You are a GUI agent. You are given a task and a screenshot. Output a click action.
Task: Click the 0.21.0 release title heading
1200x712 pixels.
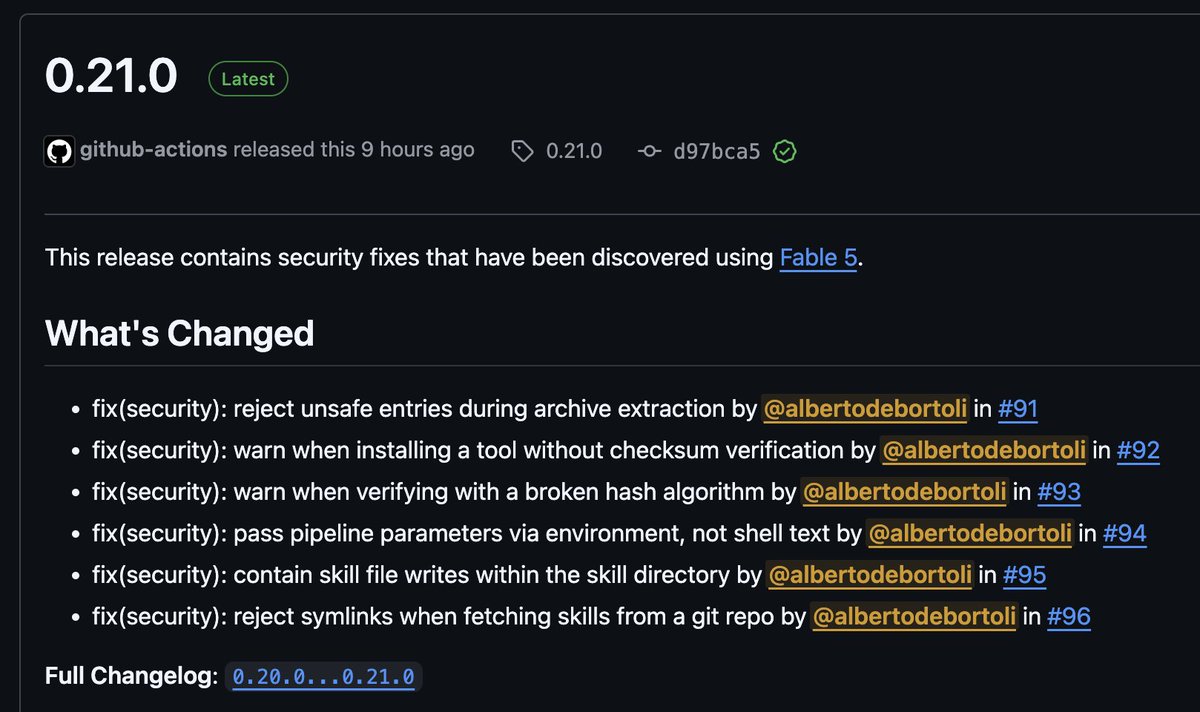click(x=111, y=77)
